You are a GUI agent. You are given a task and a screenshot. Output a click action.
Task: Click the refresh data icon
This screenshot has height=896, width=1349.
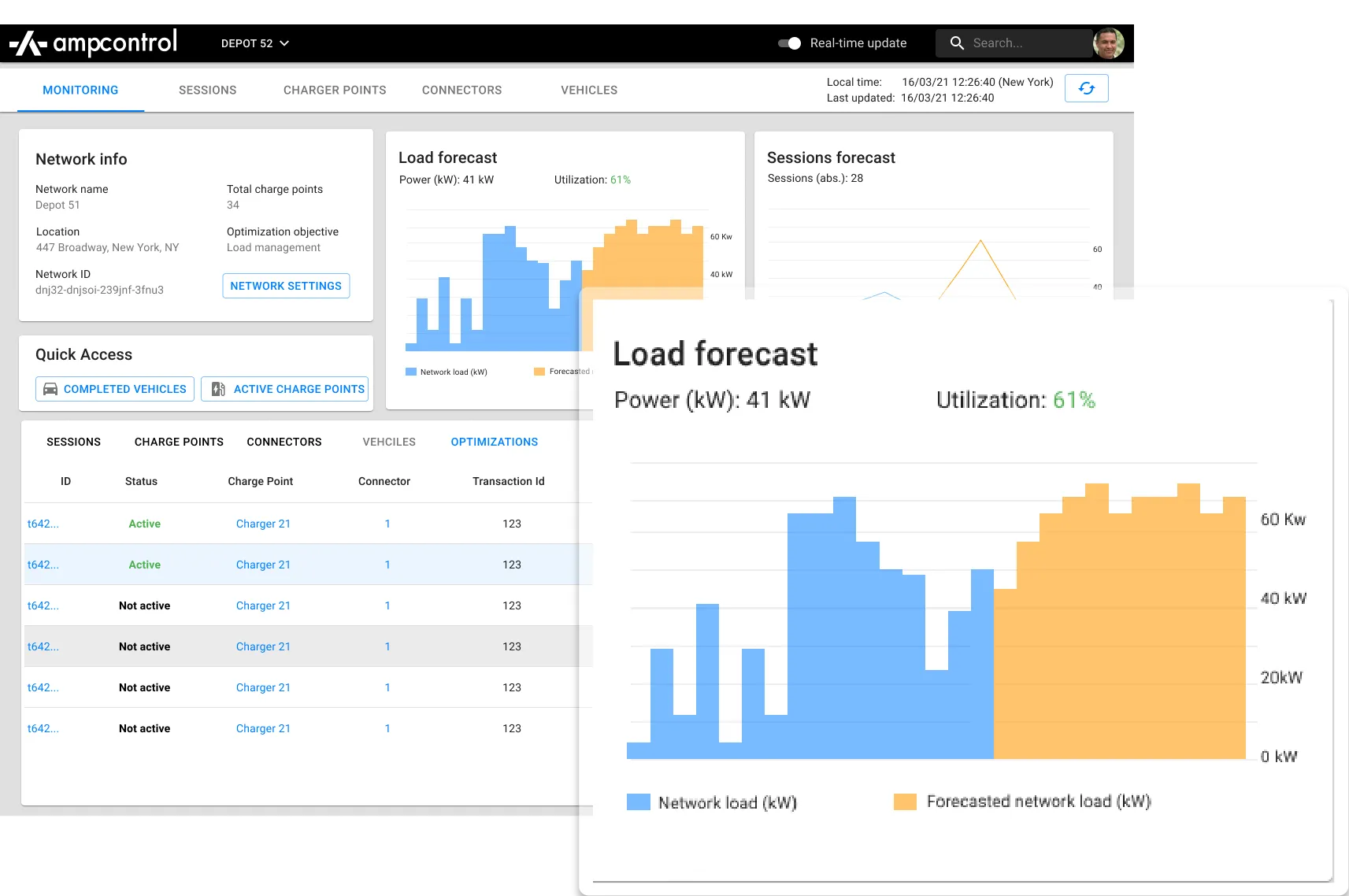click(x=1086, y=88)
